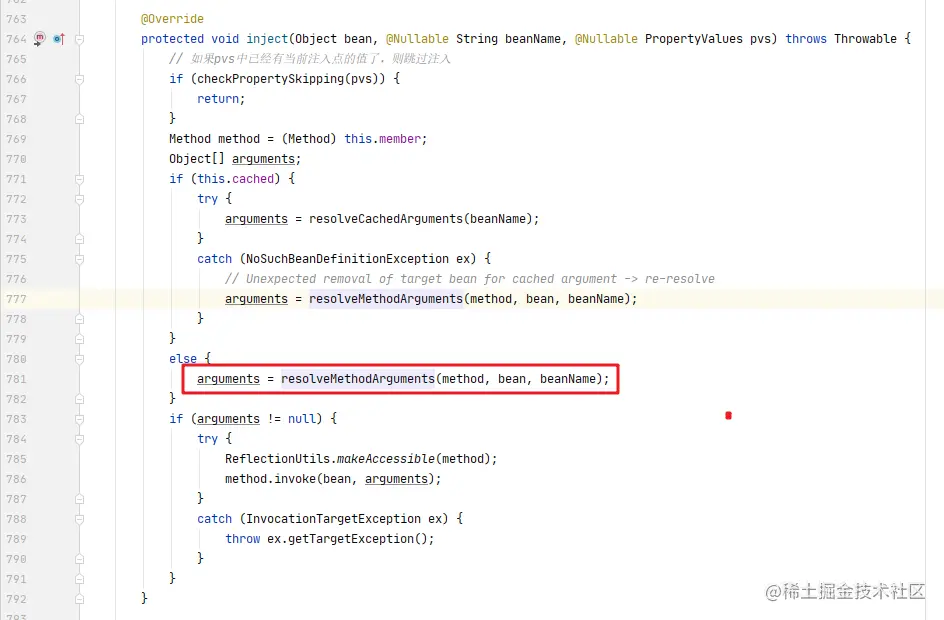This screenshot has height=620, width=944.
Task: Click the return statement on line 767
Action: [x=221, y=99]
